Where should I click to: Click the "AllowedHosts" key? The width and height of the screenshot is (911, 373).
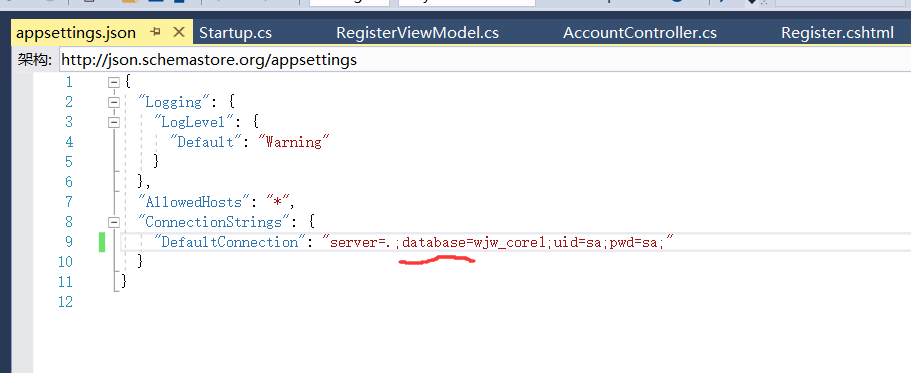[193, 202]
